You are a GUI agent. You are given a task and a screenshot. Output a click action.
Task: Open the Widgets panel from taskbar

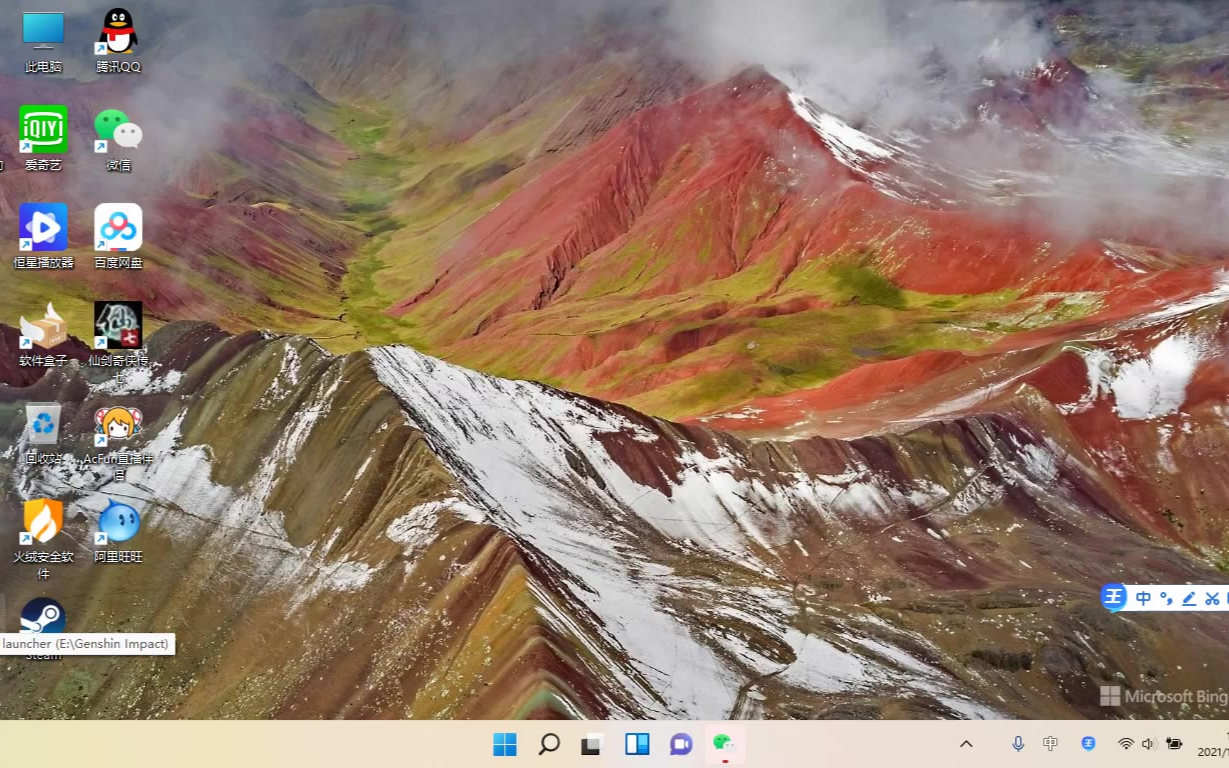[637, 744]
